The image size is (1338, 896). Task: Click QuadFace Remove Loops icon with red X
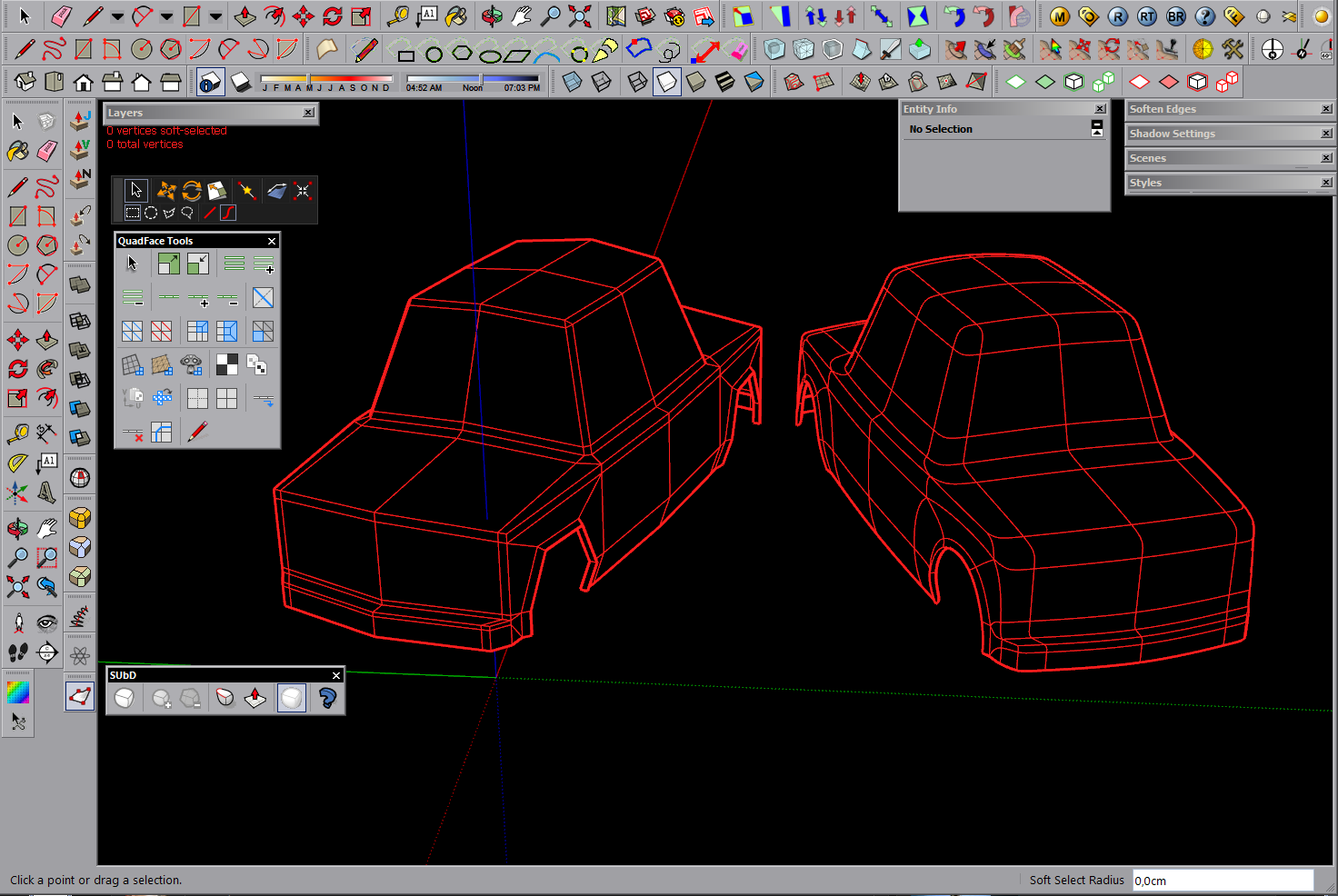click(x=133, y=432)
